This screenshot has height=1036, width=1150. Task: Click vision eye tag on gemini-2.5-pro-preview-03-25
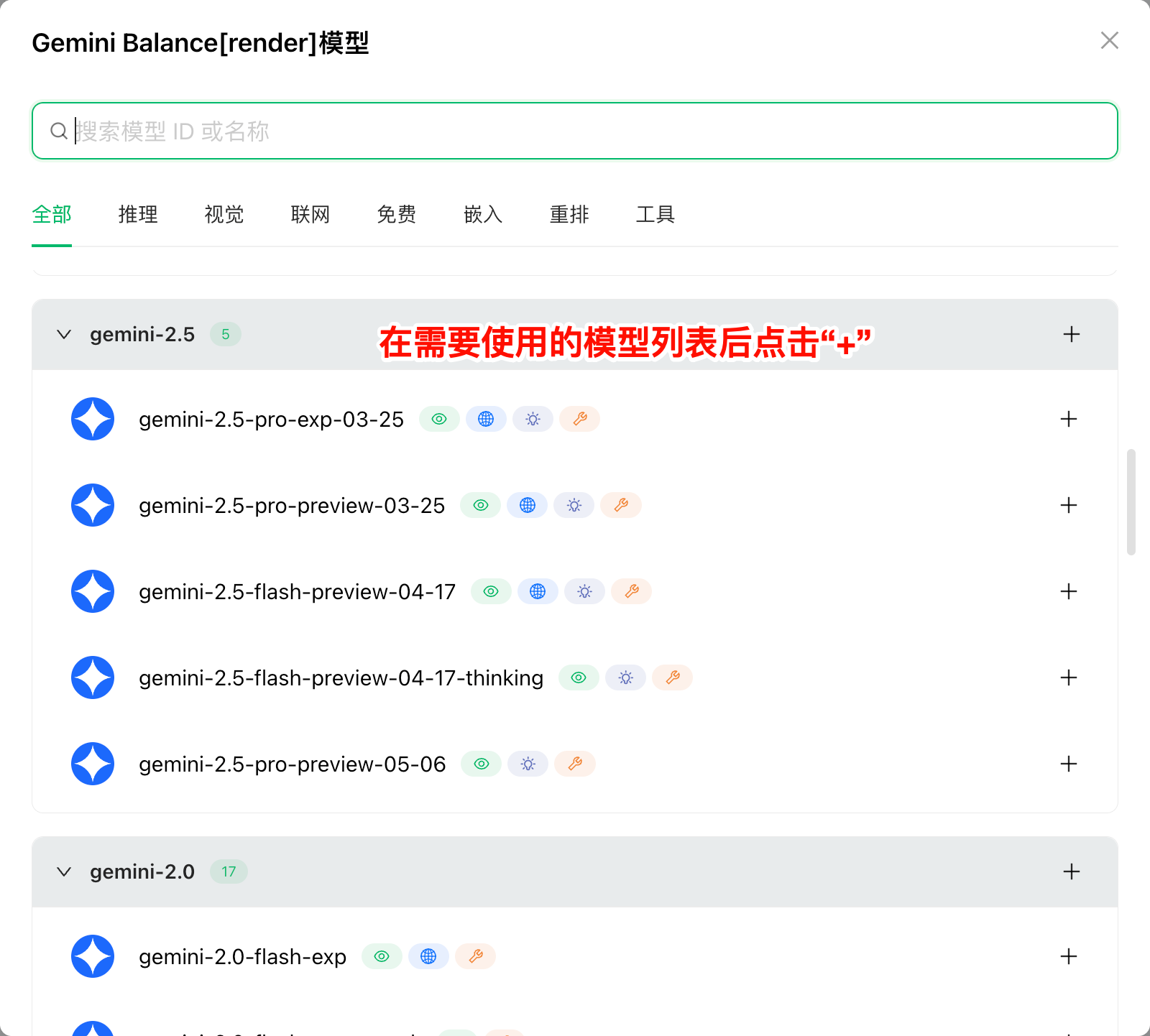tap(481, 505)
